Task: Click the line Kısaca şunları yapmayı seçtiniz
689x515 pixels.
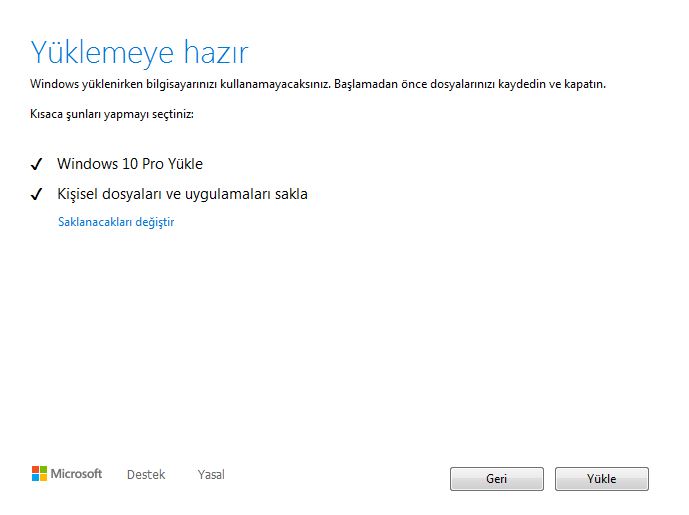Action: 112,114
